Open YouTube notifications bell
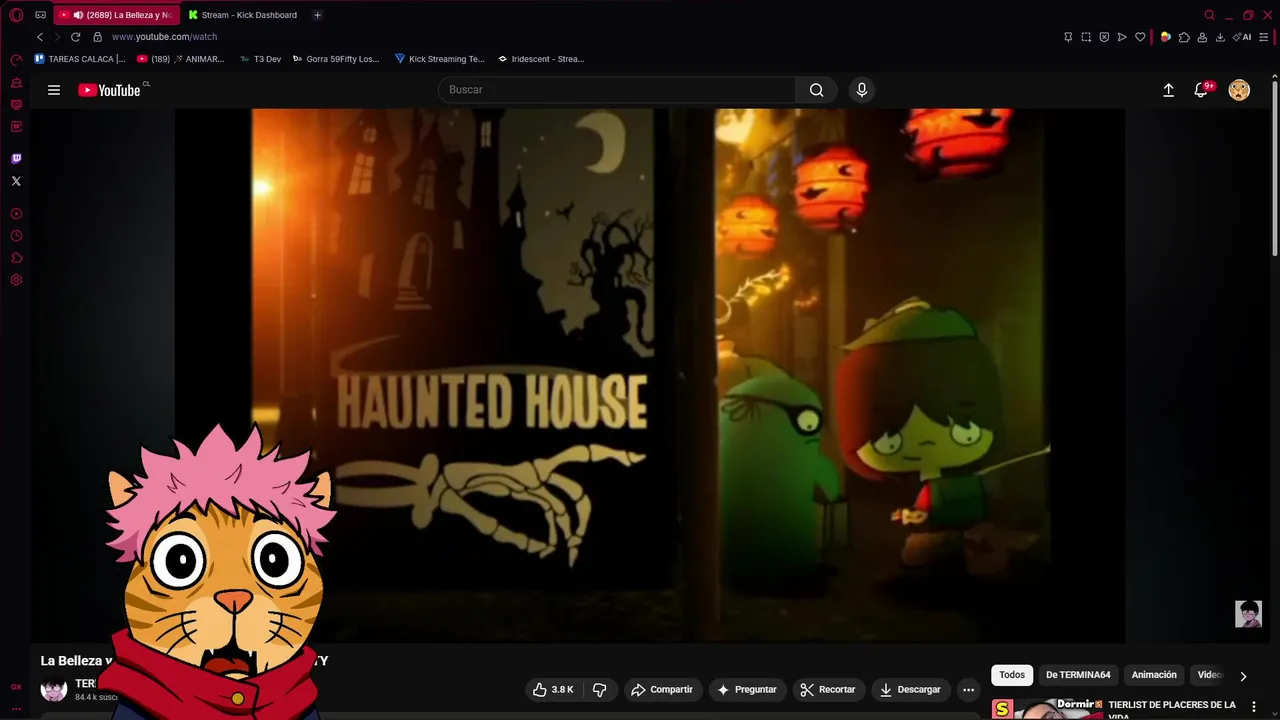This screenshot has width=1280, height=720. pos(1202,90)
